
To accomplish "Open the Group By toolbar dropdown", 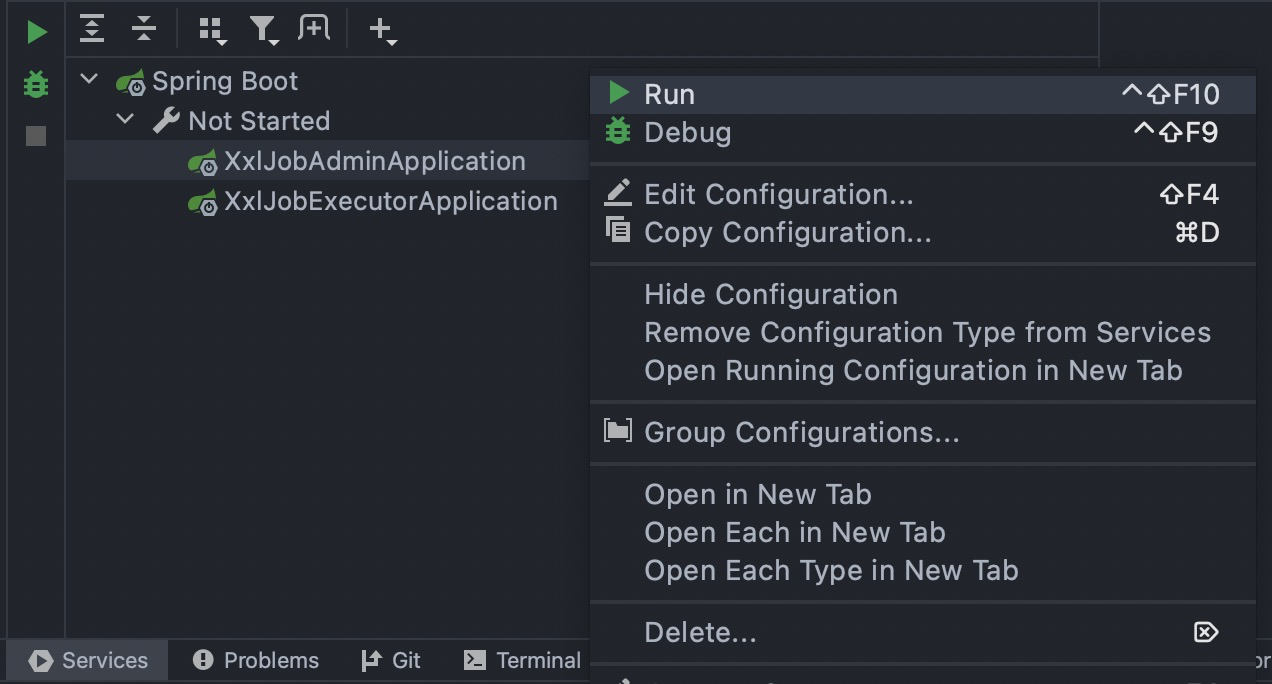I will pos(212,30).
